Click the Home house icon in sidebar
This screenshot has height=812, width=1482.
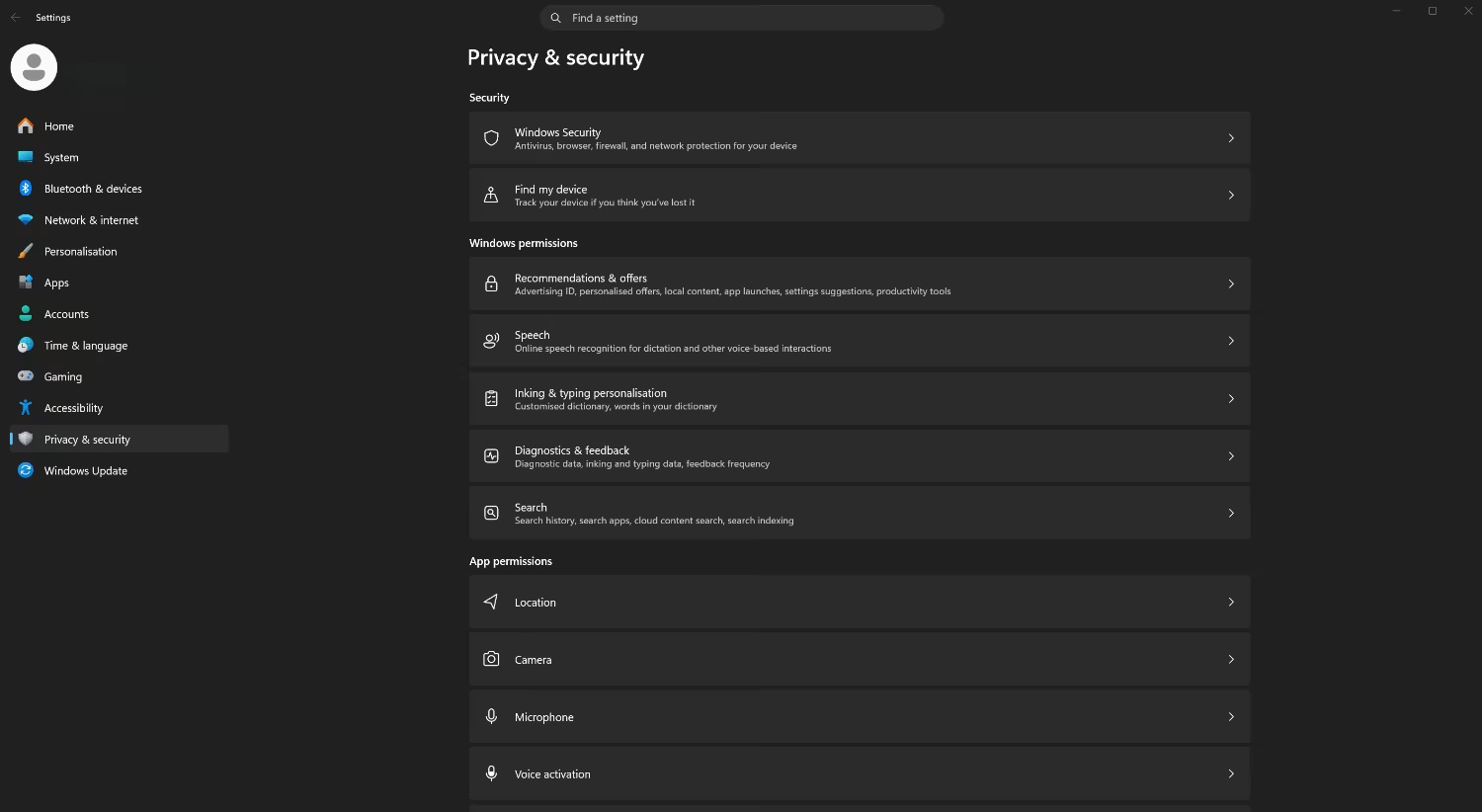tap(26, 125)
